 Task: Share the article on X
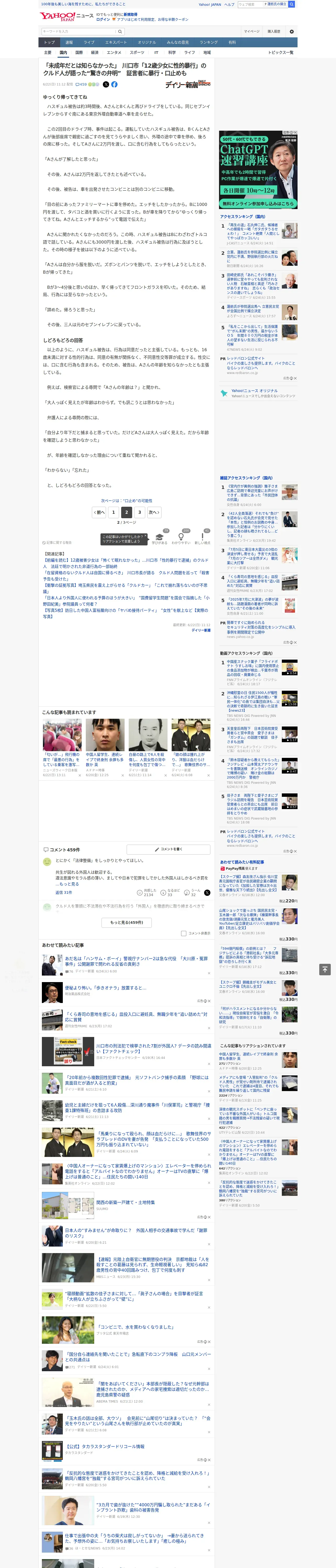(x=106, y=85)
